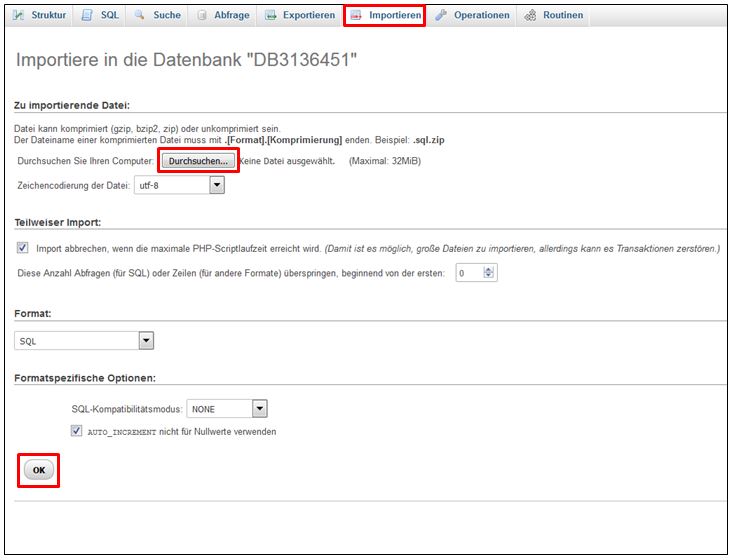Toggle AUTO_INCREMENT nicht für Nullwerte checkbox
732x560 pixels.
click(x=76, y=431)
